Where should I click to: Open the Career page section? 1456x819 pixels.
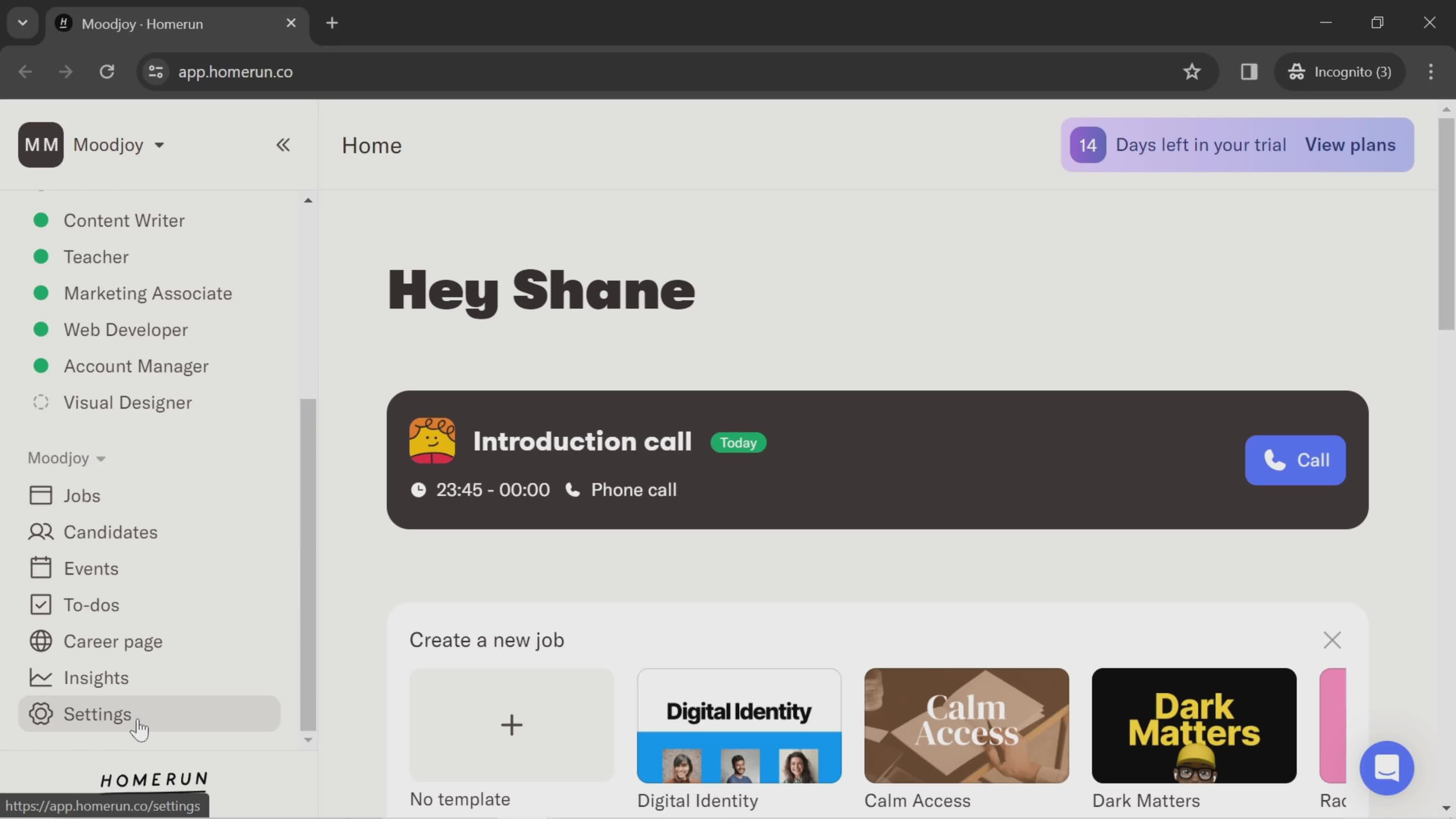pyautogui.click(x=113, y=641)
